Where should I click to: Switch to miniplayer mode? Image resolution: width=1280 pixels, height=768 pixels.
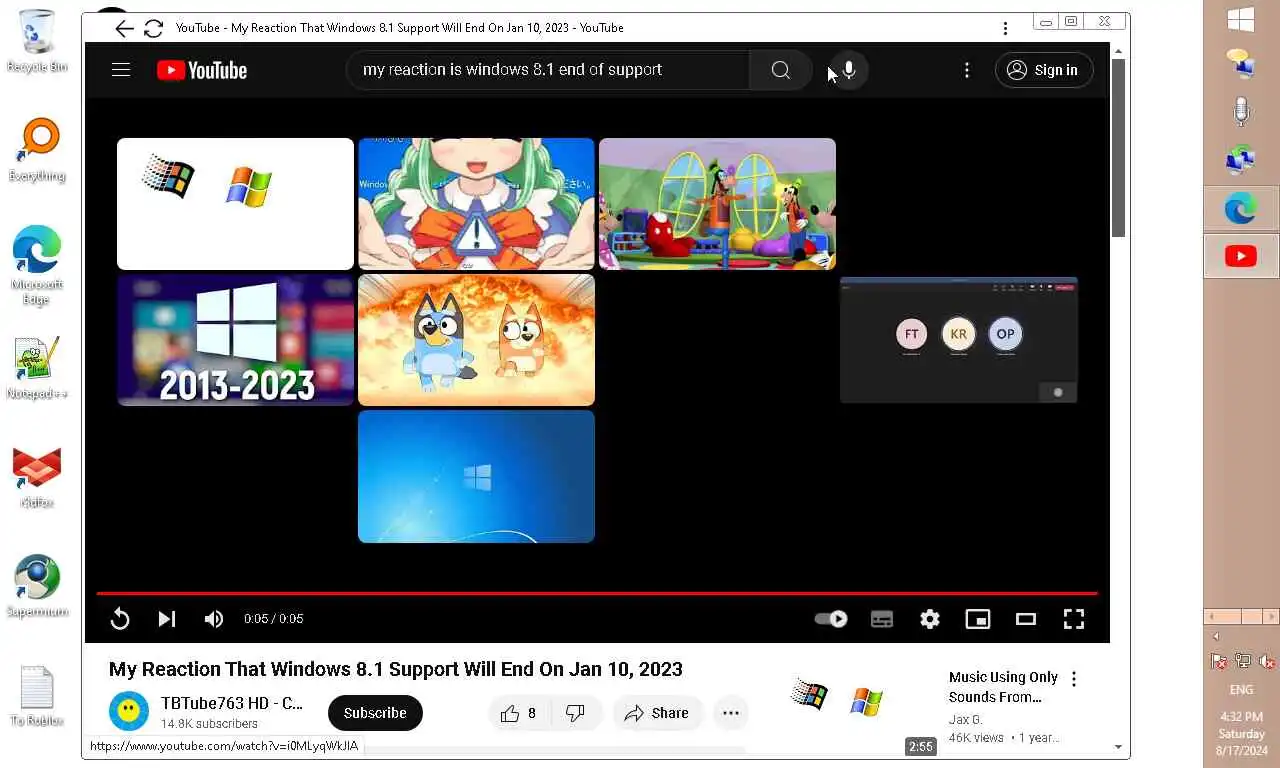pyautogui.click(x=978, y=619)
